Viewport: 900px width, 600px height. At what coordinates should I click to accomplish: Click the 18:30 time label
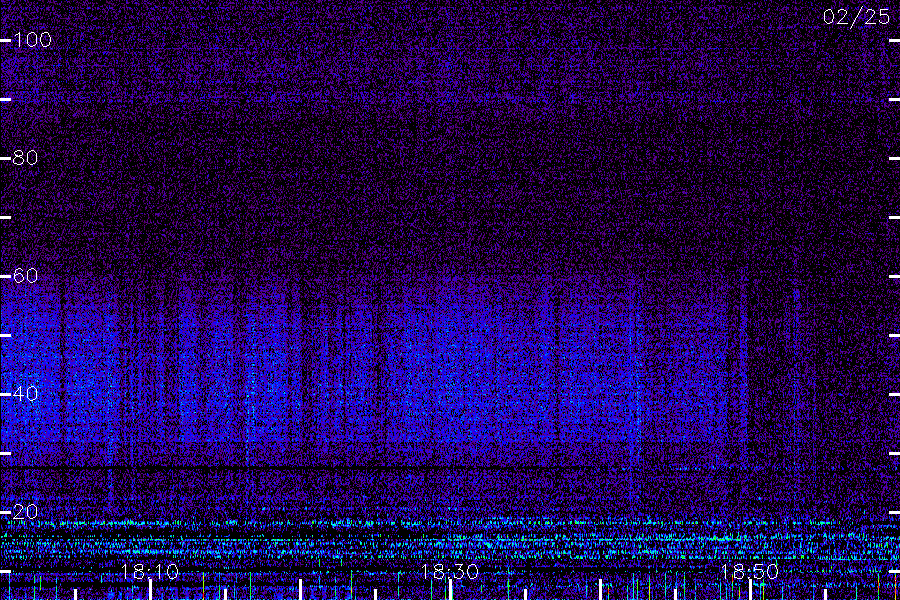(449, 572)
